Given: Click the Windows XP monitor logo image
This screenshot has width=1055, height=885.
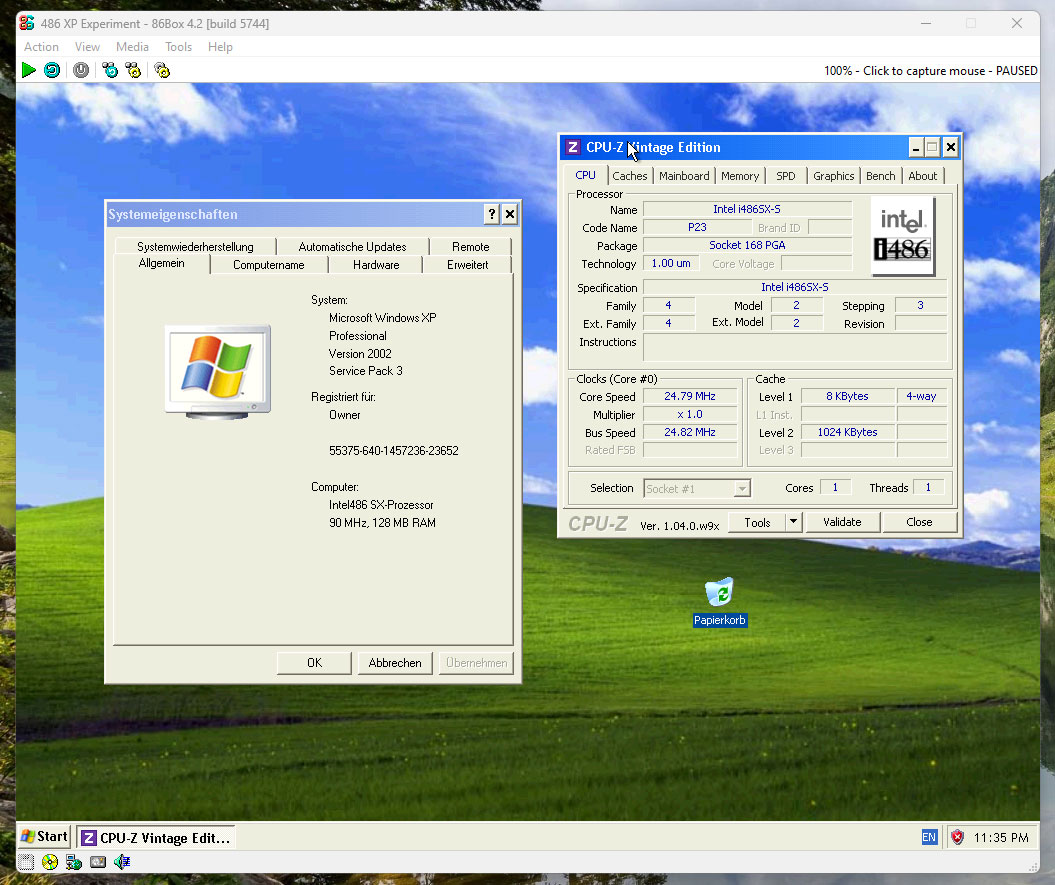Looking at the screenshot, I should coord(218,372).
